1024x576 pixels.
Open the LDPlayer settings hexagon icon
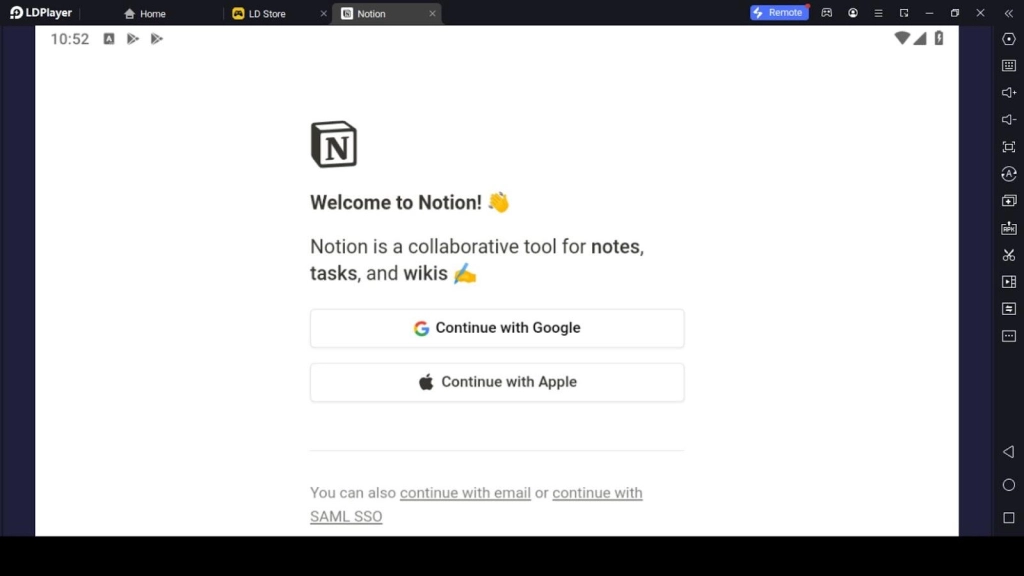click(x=1009, y=39)
